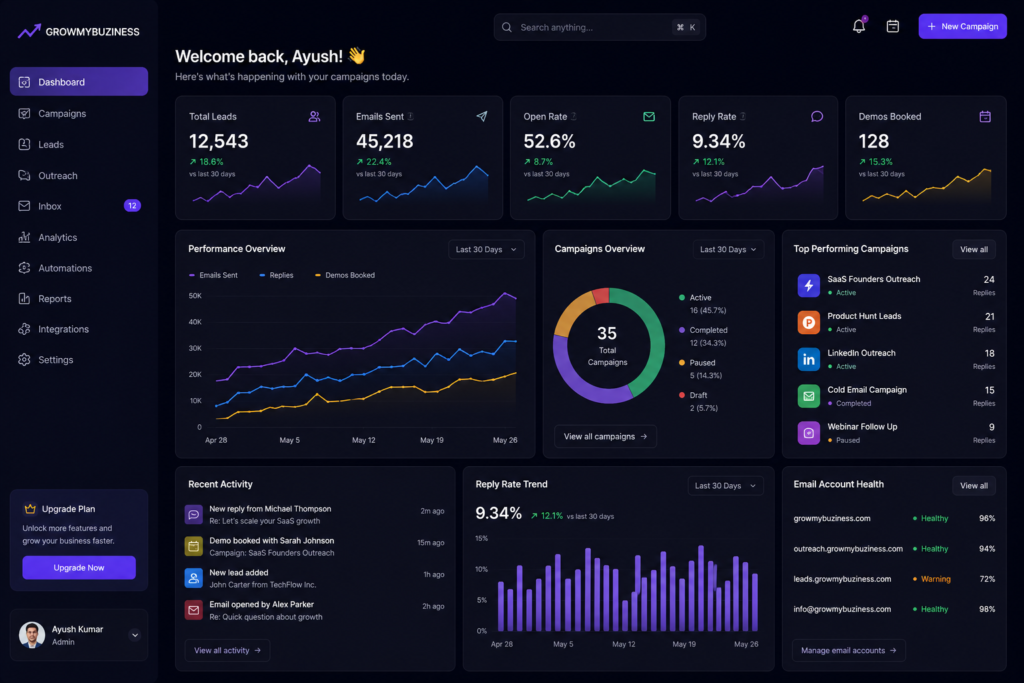Open Analytics in sidebar
The image size is (1024, 683).
coord(78,238)
